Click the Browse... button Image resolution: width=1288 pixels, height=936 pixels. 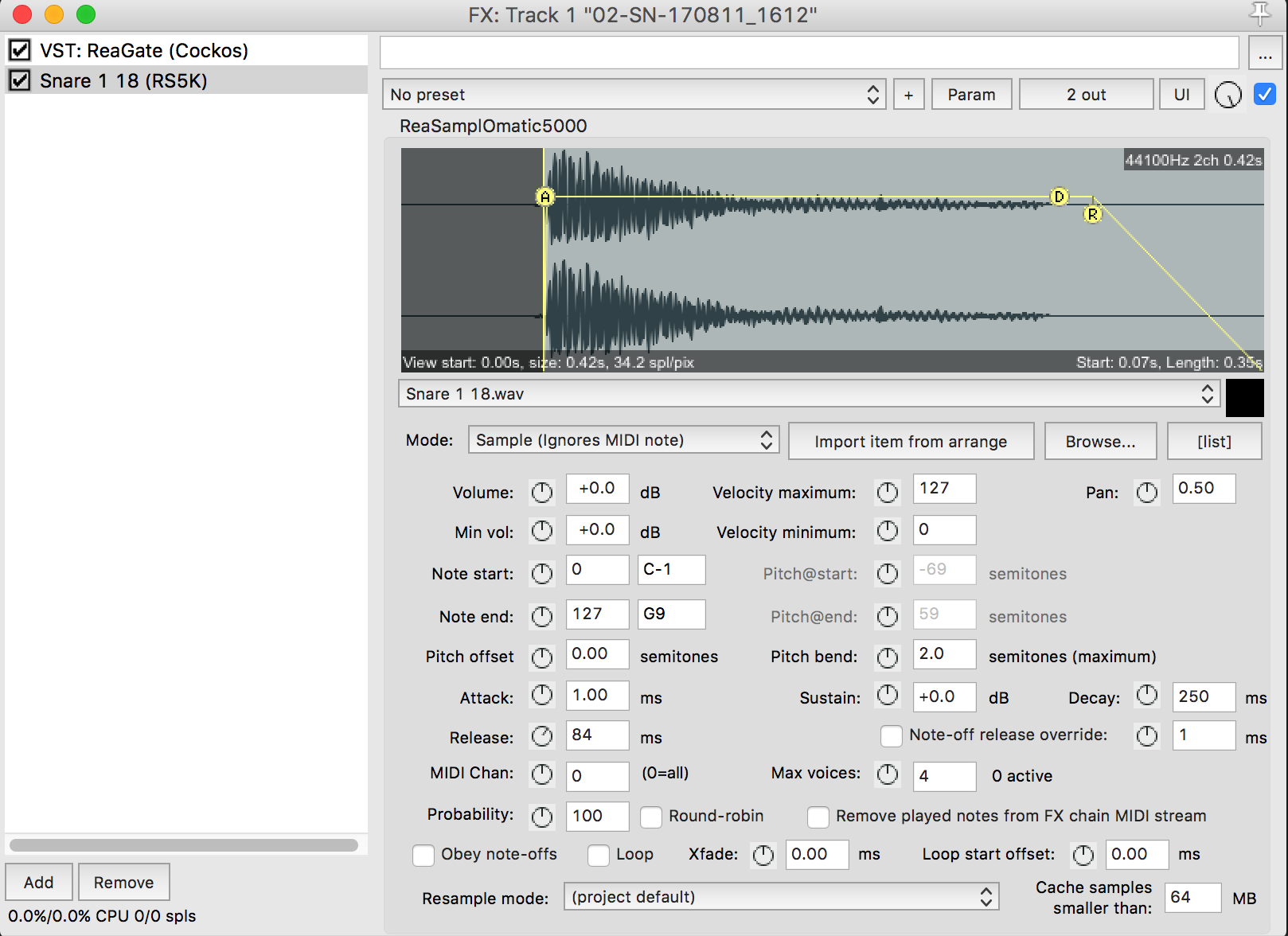pos(1100,442)
